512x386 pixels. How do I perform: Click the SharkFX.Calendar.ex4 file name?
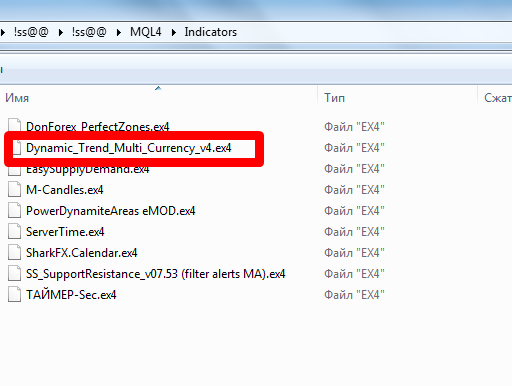coord(82,253)
